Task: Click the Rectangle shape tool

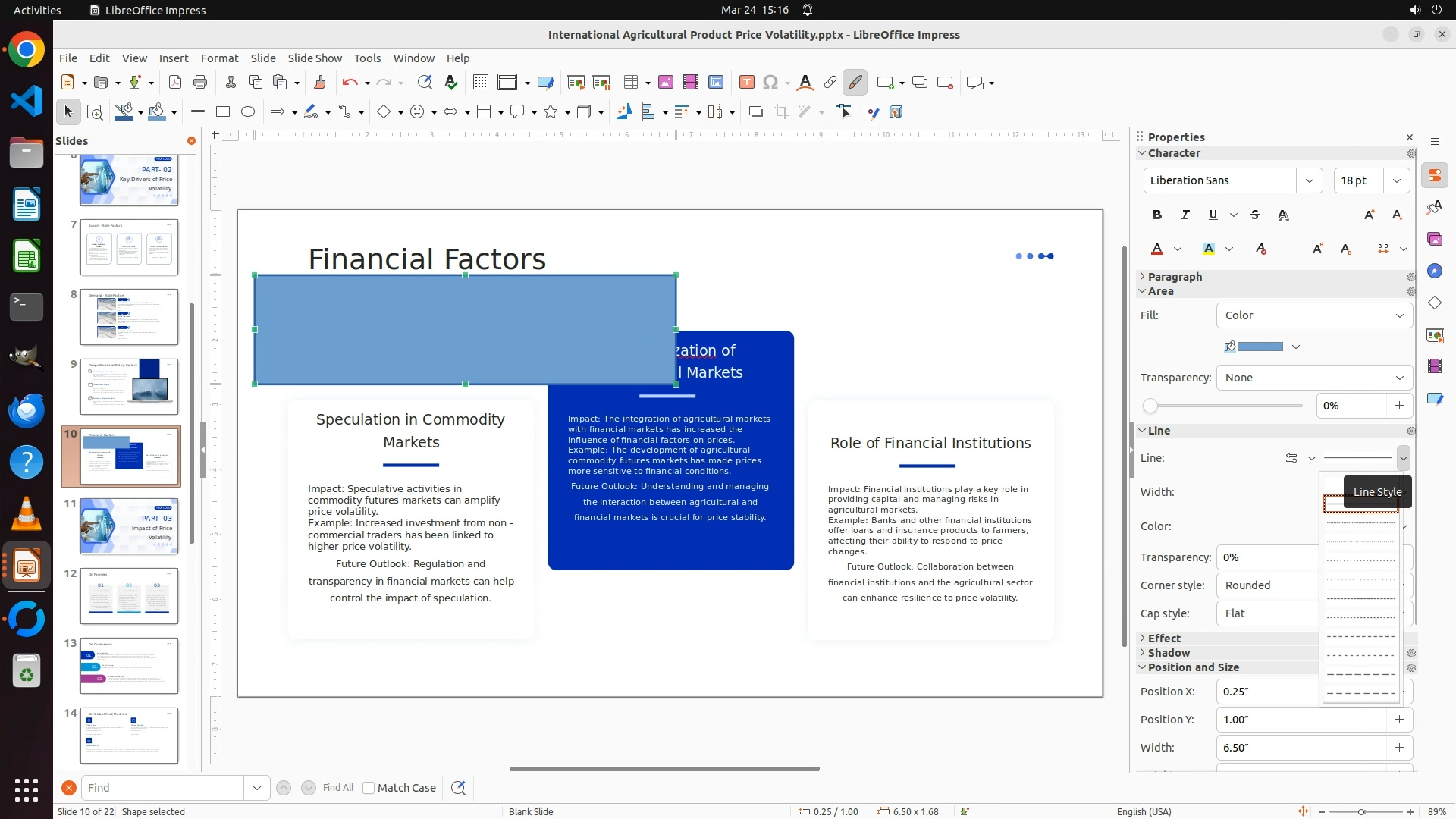Action: [x=222, y=112]
